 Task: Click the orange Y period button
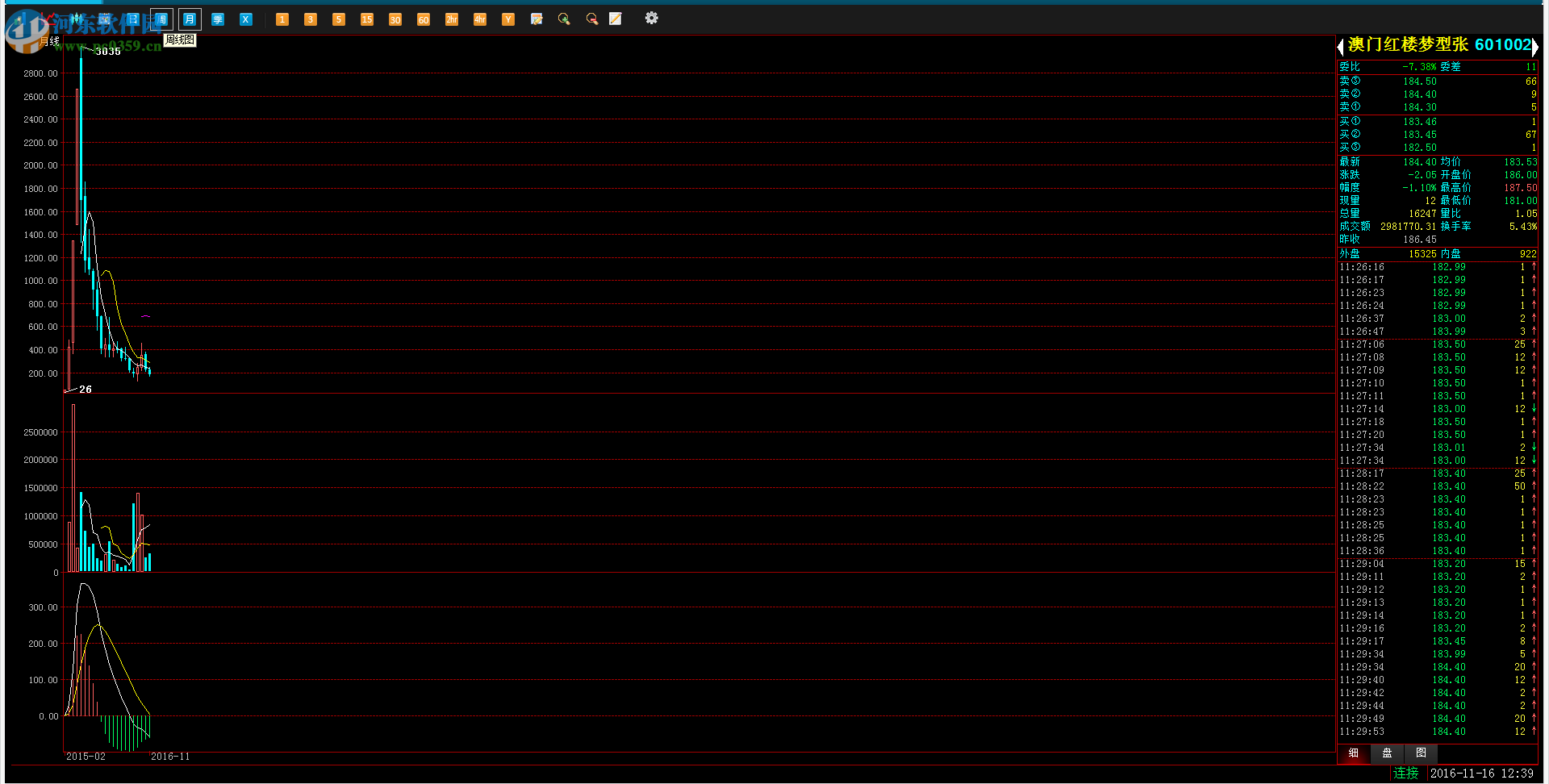(508, 19)
